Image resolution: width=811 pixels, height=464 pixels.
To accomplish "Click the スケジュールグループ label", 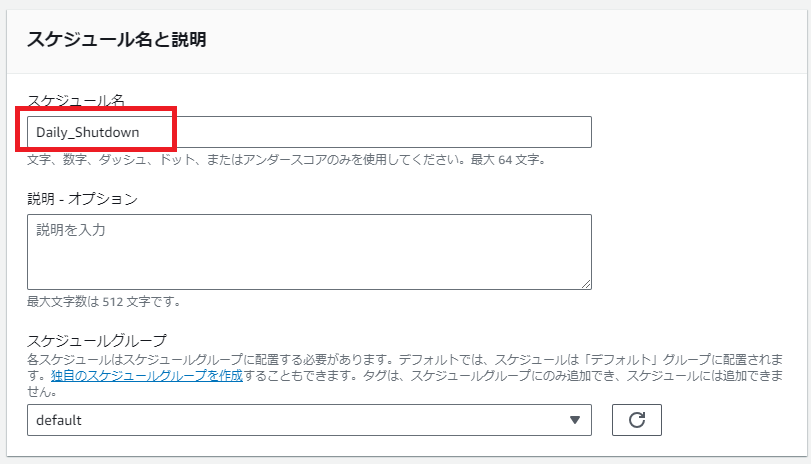I will coord(96,340).
